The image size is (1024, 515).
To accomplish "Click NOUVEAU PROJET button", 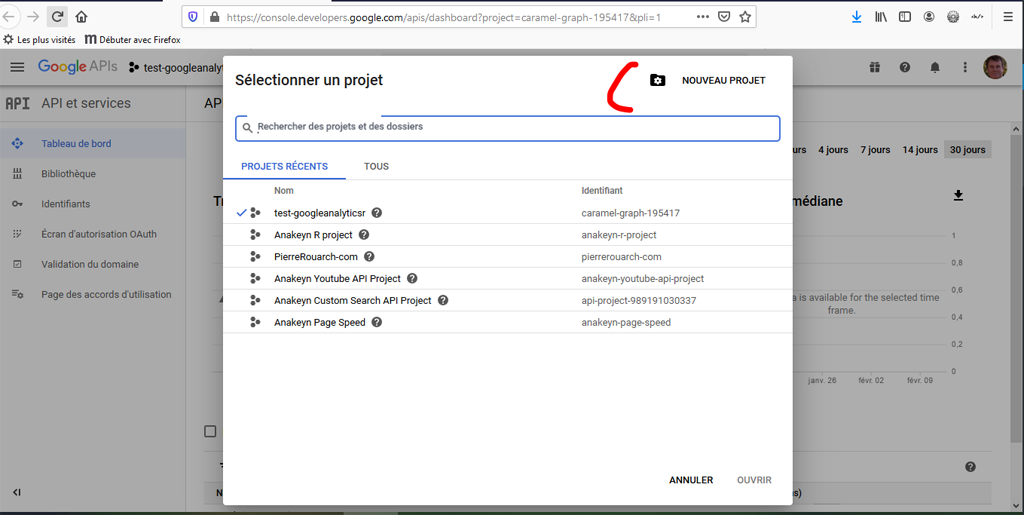I will pyautogui.click(x=724, y=80).
